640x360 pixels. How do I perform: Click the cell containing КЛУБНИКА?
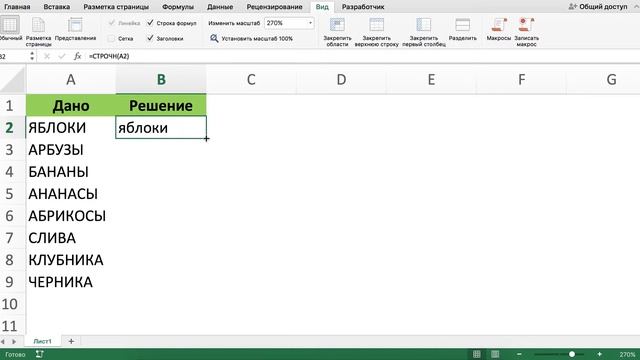[x=71, y=260]
